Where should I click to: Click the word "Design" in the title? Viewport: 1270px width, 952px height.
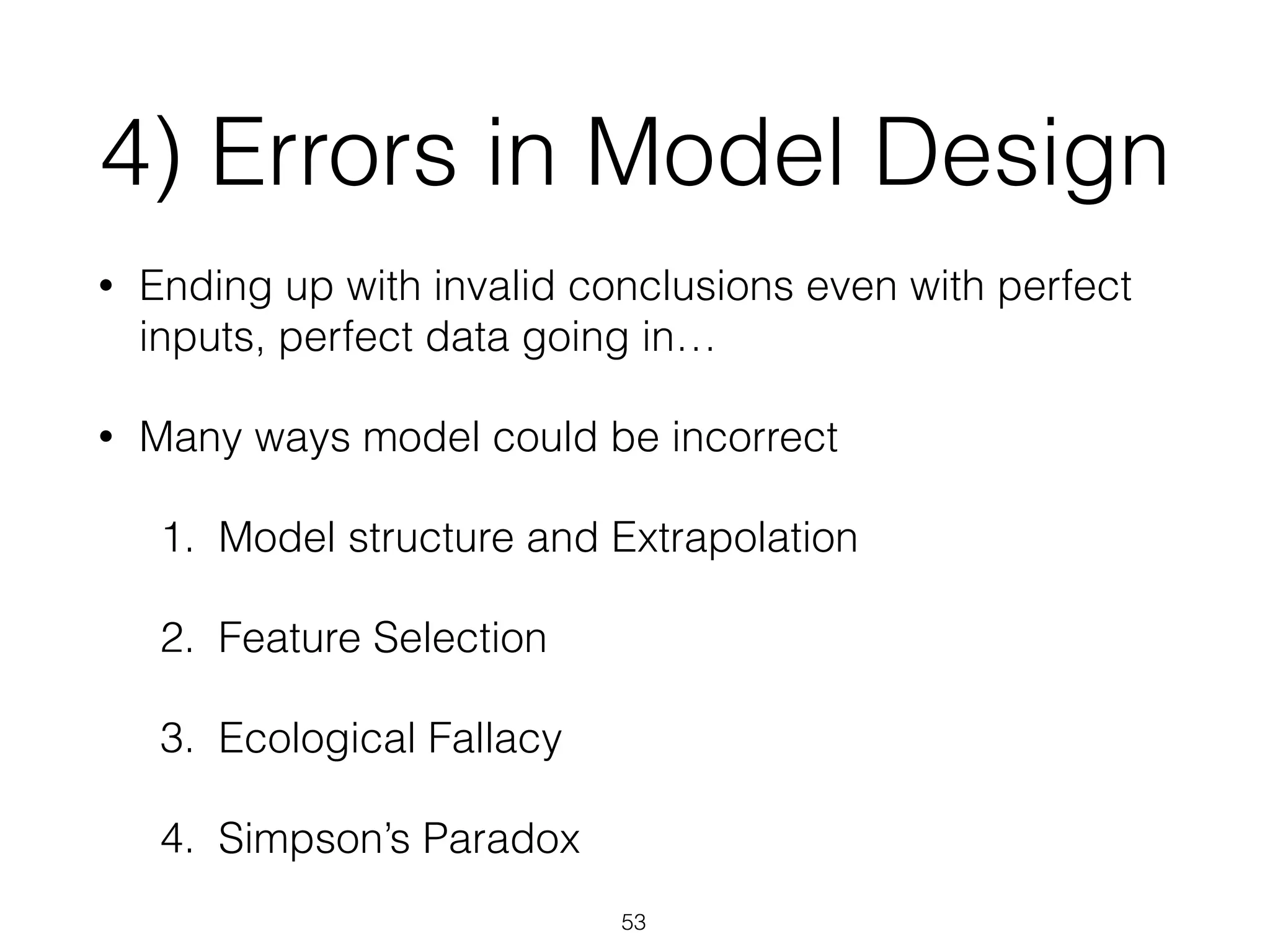point(1021,155)
